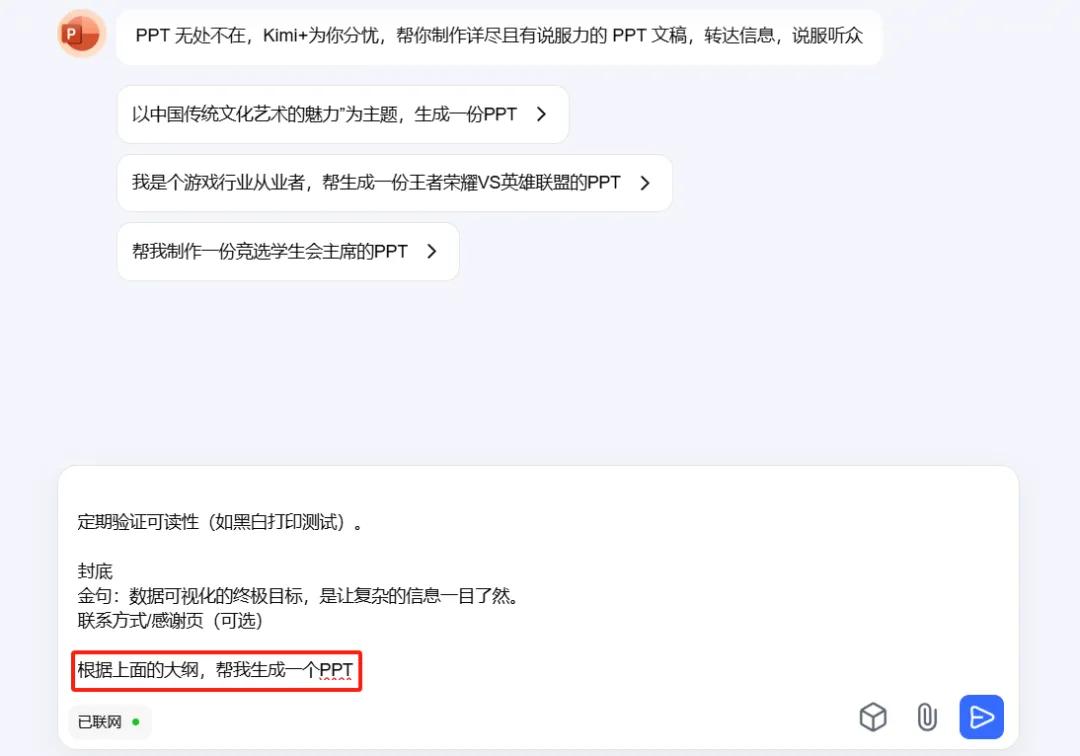Viewport: 1080px width, 756px height.
Task: Select the 王者荣耀VS英雄联盟 PPT suggestion
Action: [x=395, y=183]
